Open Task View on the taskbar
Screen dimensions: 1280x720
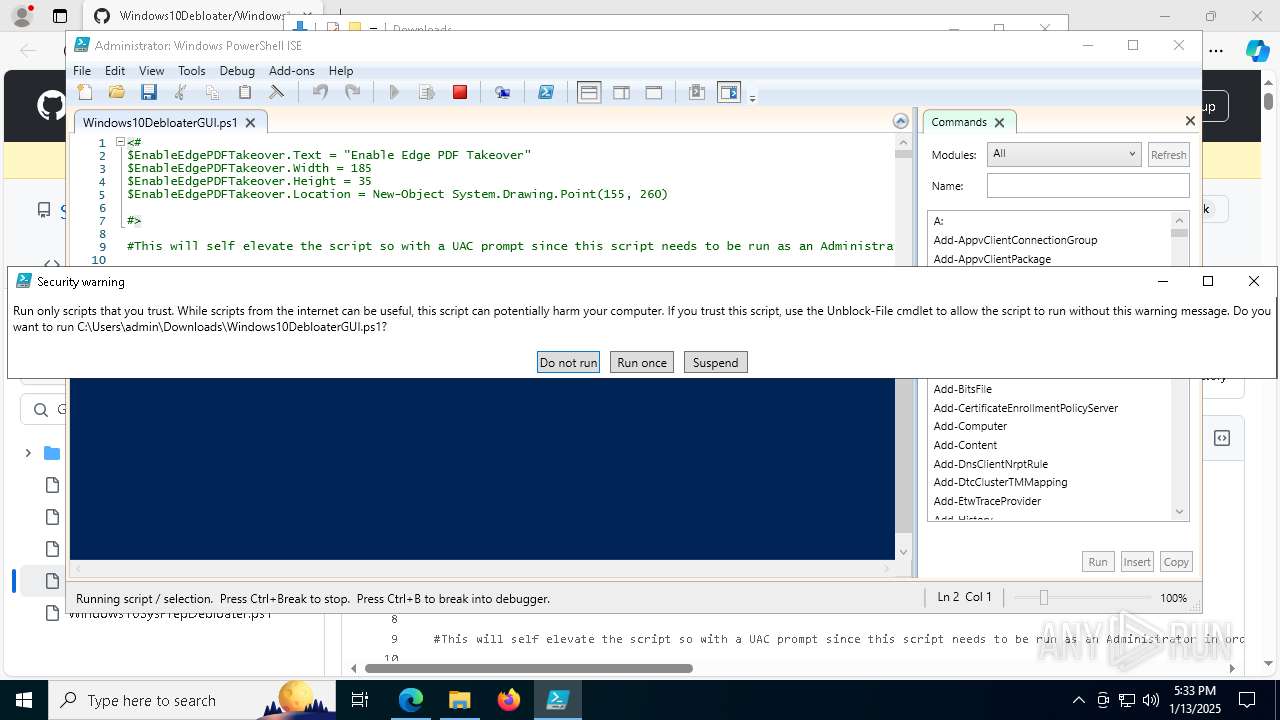pyautogui.click(x=360, y=700)
